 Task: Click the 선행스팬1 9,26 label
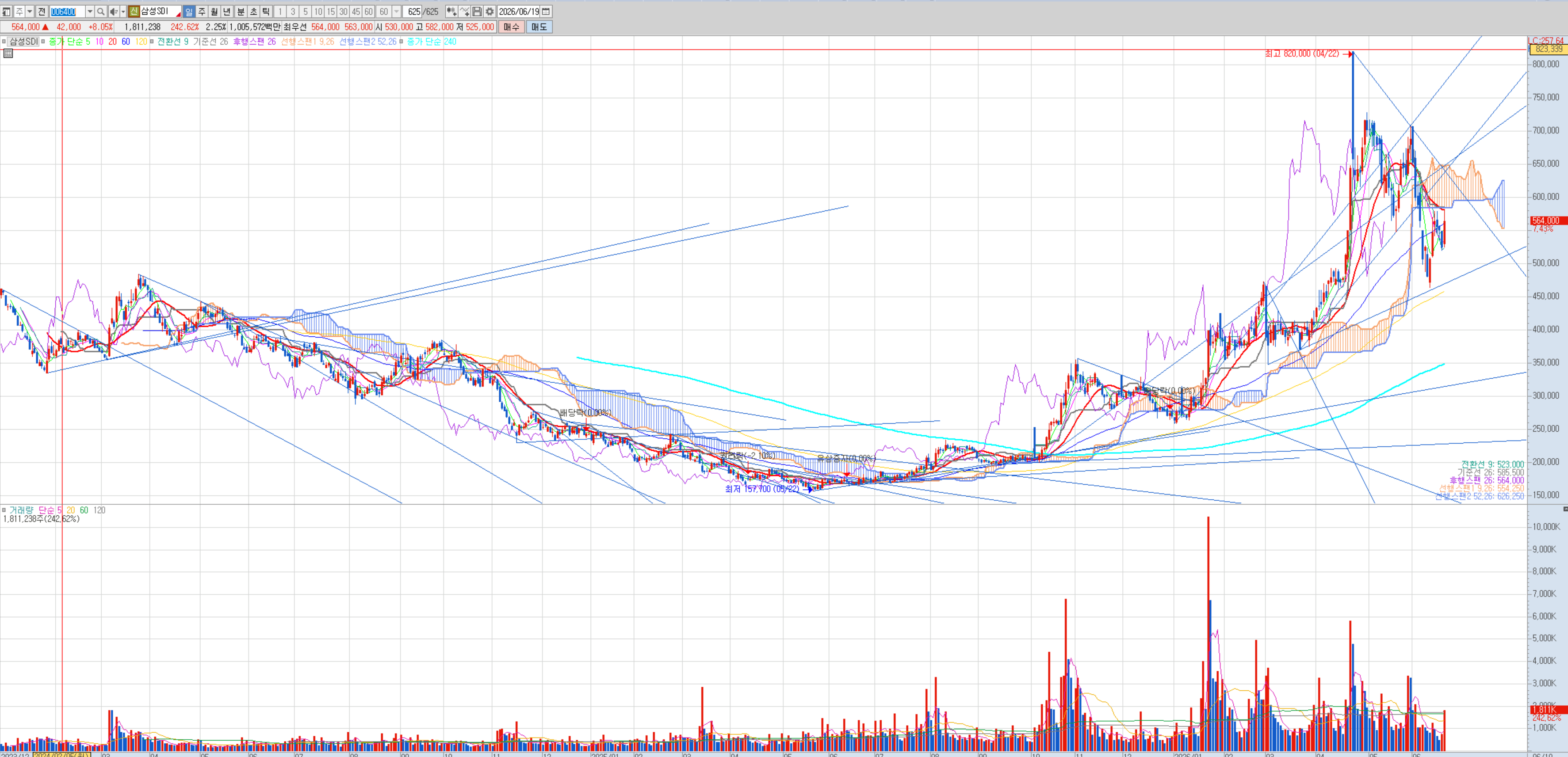(307, 42)
